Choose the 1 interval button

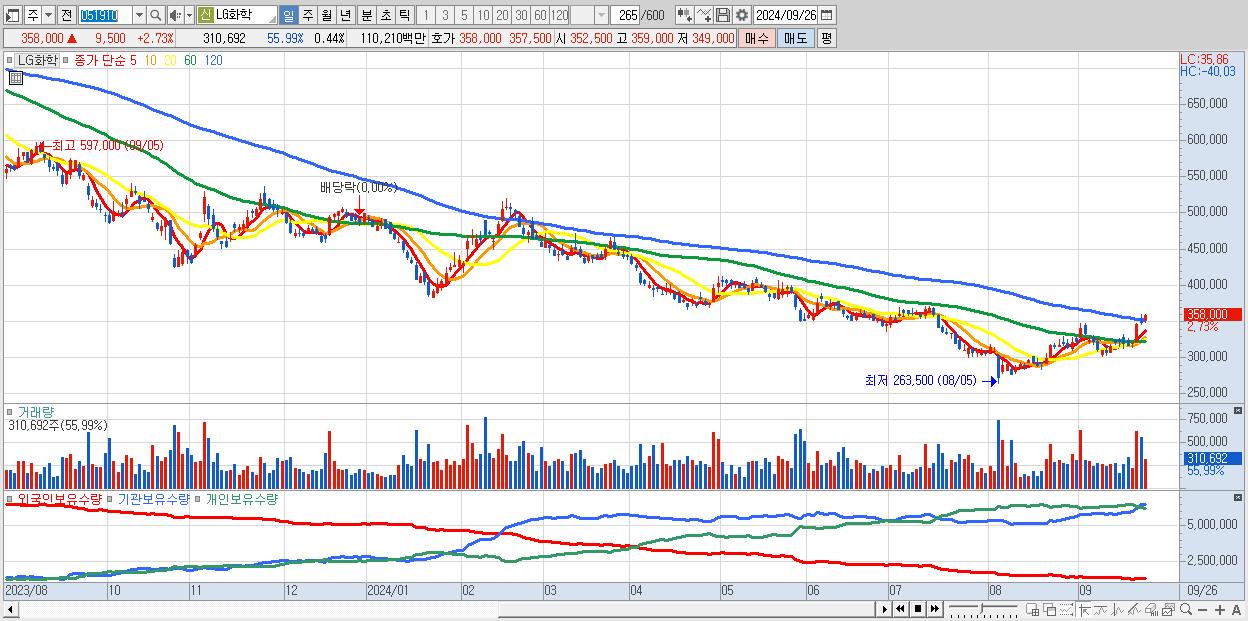426,15
